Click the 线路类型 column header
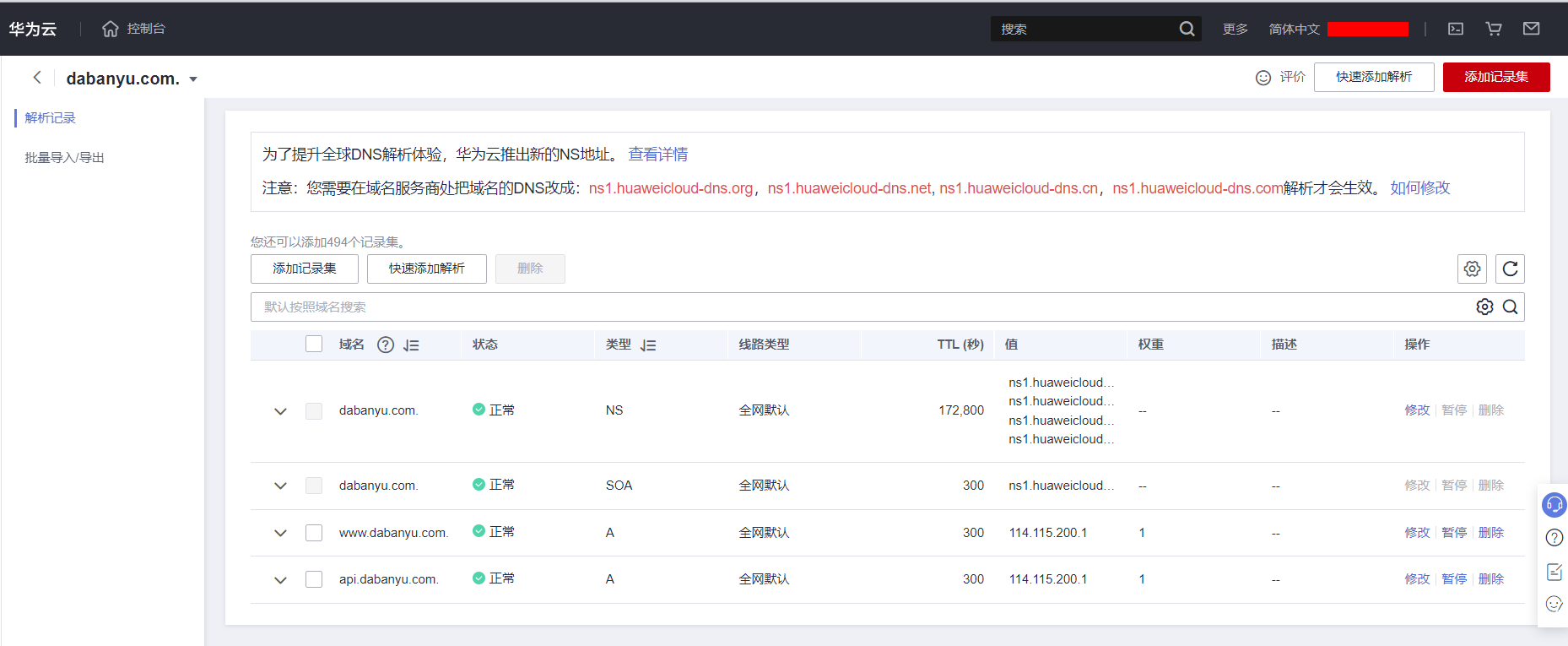The image size is (1568, 646). click(x=765, y=345)
